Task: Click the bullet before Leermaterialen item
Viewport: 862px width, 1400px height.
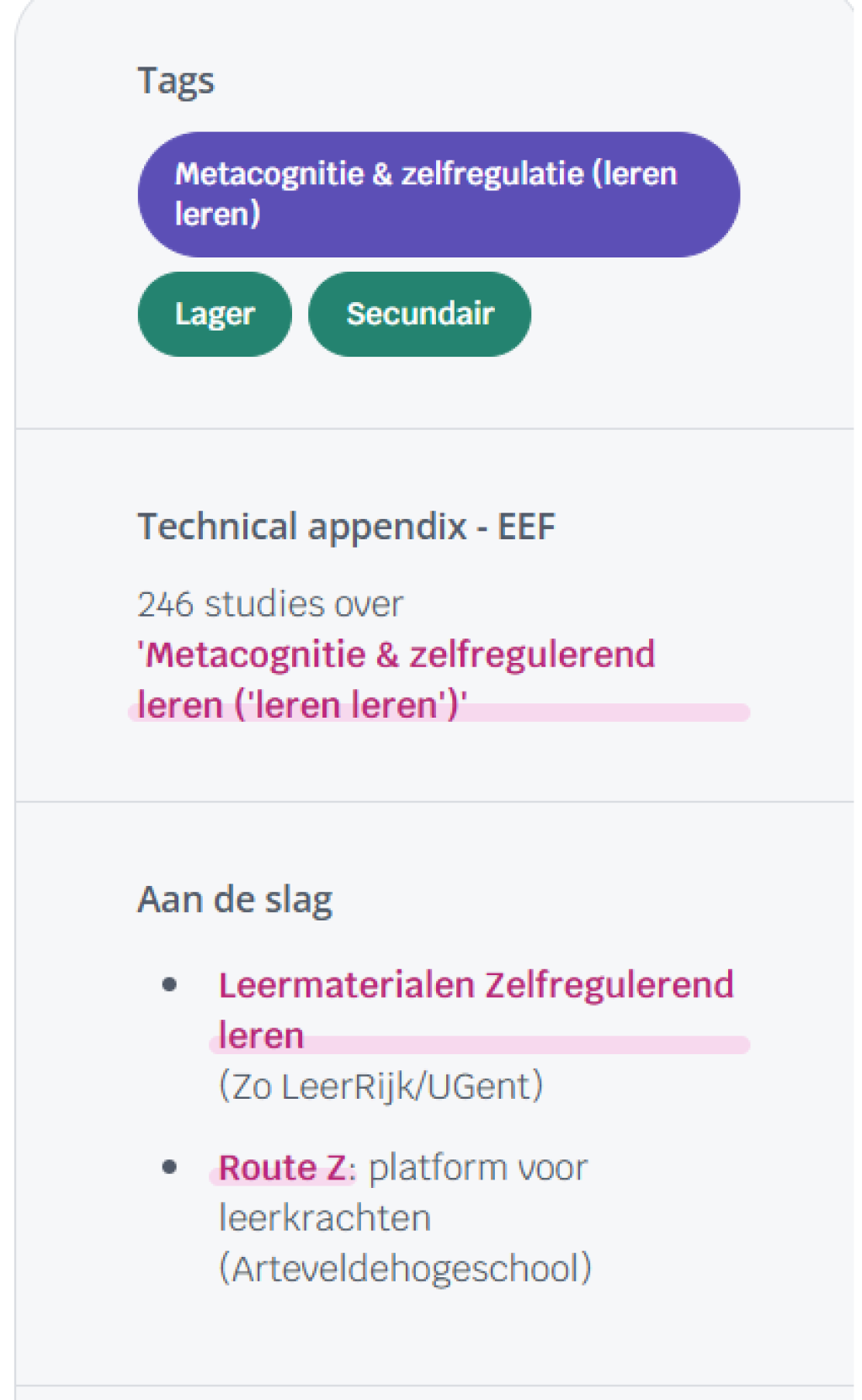Action: 170,984
